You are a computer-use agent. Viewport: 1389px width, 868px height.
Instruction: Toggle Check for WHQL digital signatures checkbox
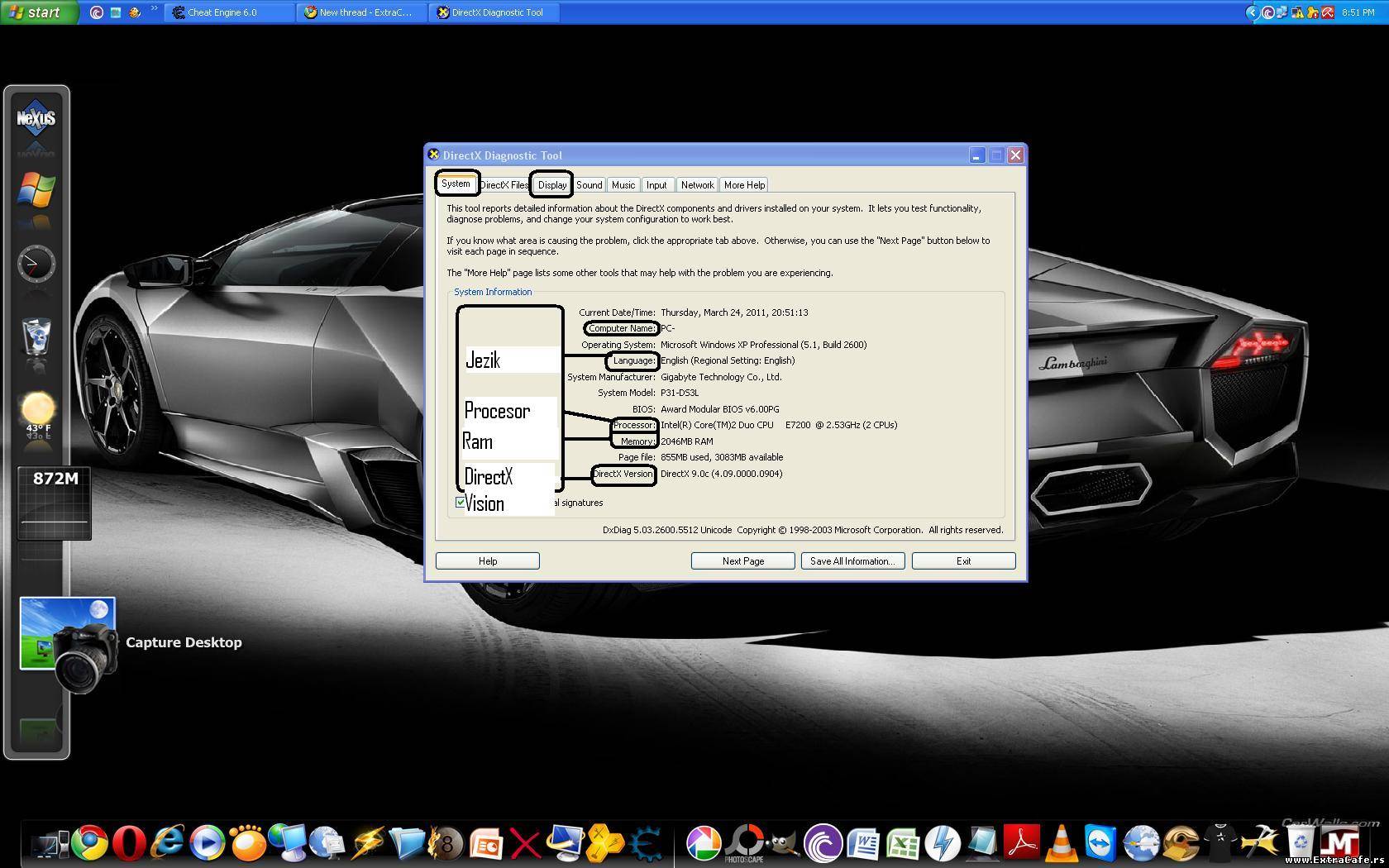[461, 502]
